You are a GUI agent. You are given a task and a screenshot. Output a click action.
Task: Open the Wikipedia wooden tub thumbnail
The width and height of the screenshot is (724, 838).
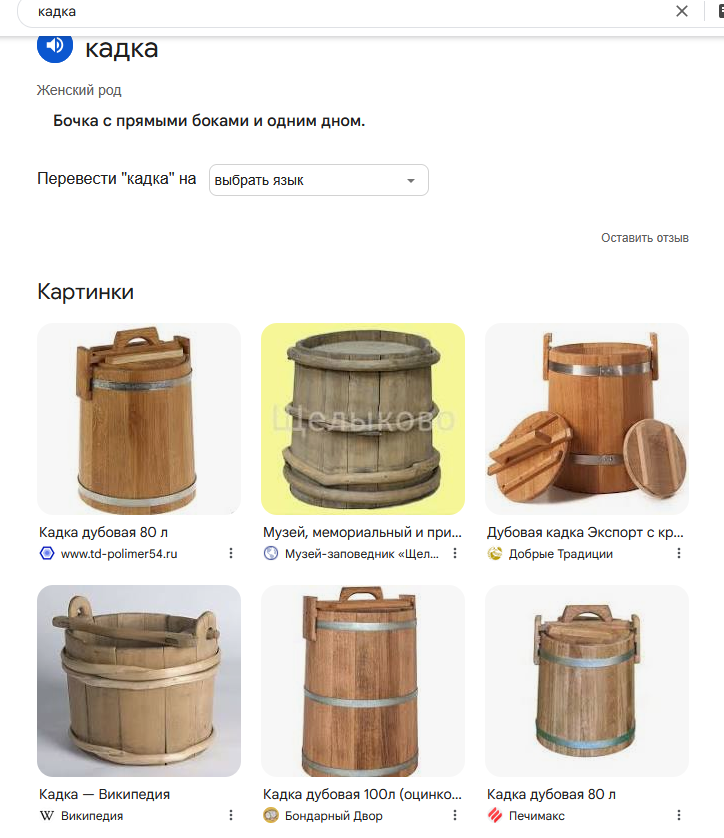(139, 681)
